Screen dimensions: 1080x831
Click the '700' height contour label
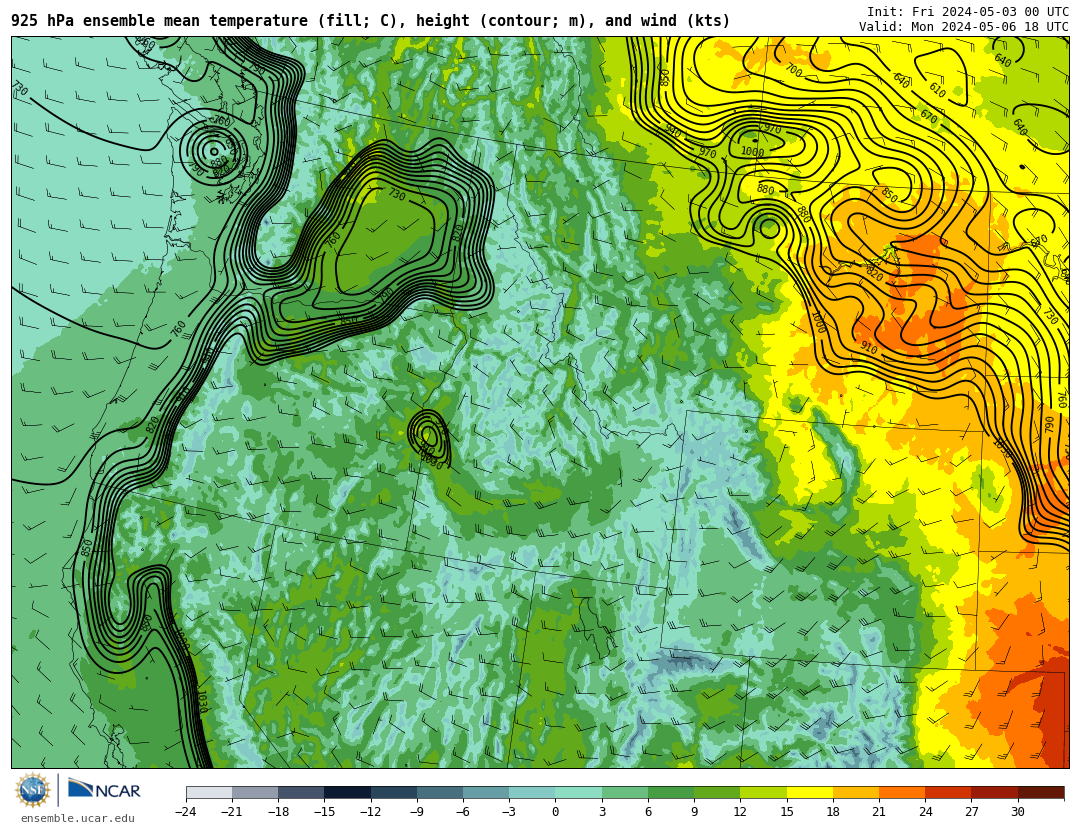pyautogui.click(x=793, y=70)
